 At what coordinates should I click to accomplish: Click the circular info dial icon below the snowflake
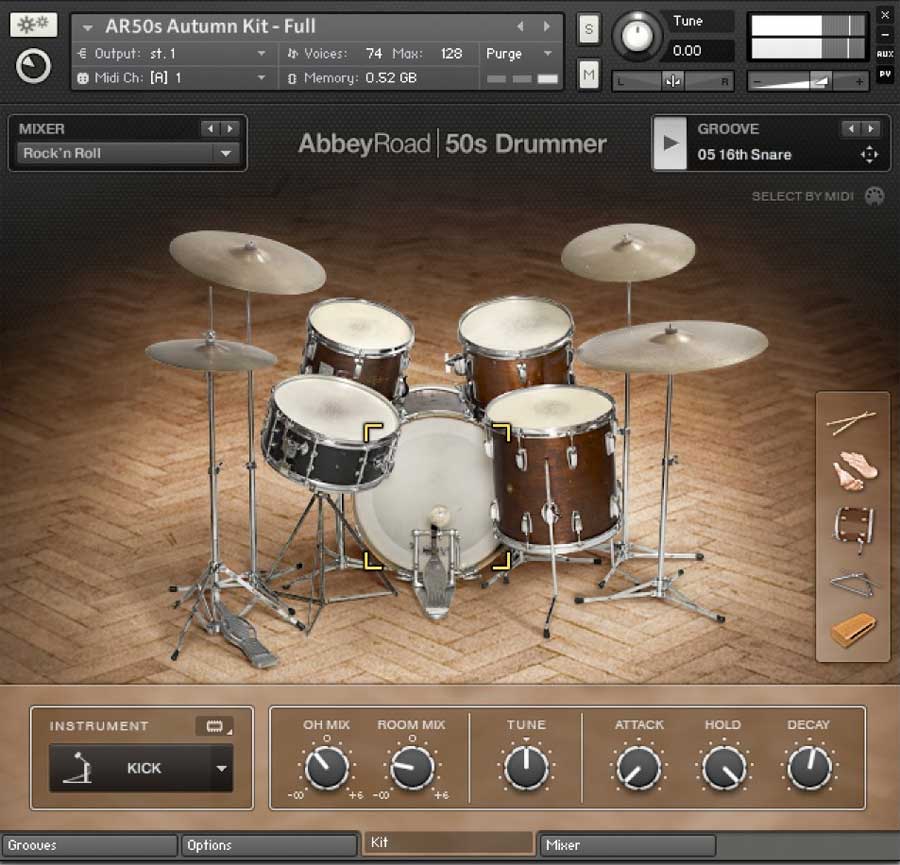tap(33, 66)
